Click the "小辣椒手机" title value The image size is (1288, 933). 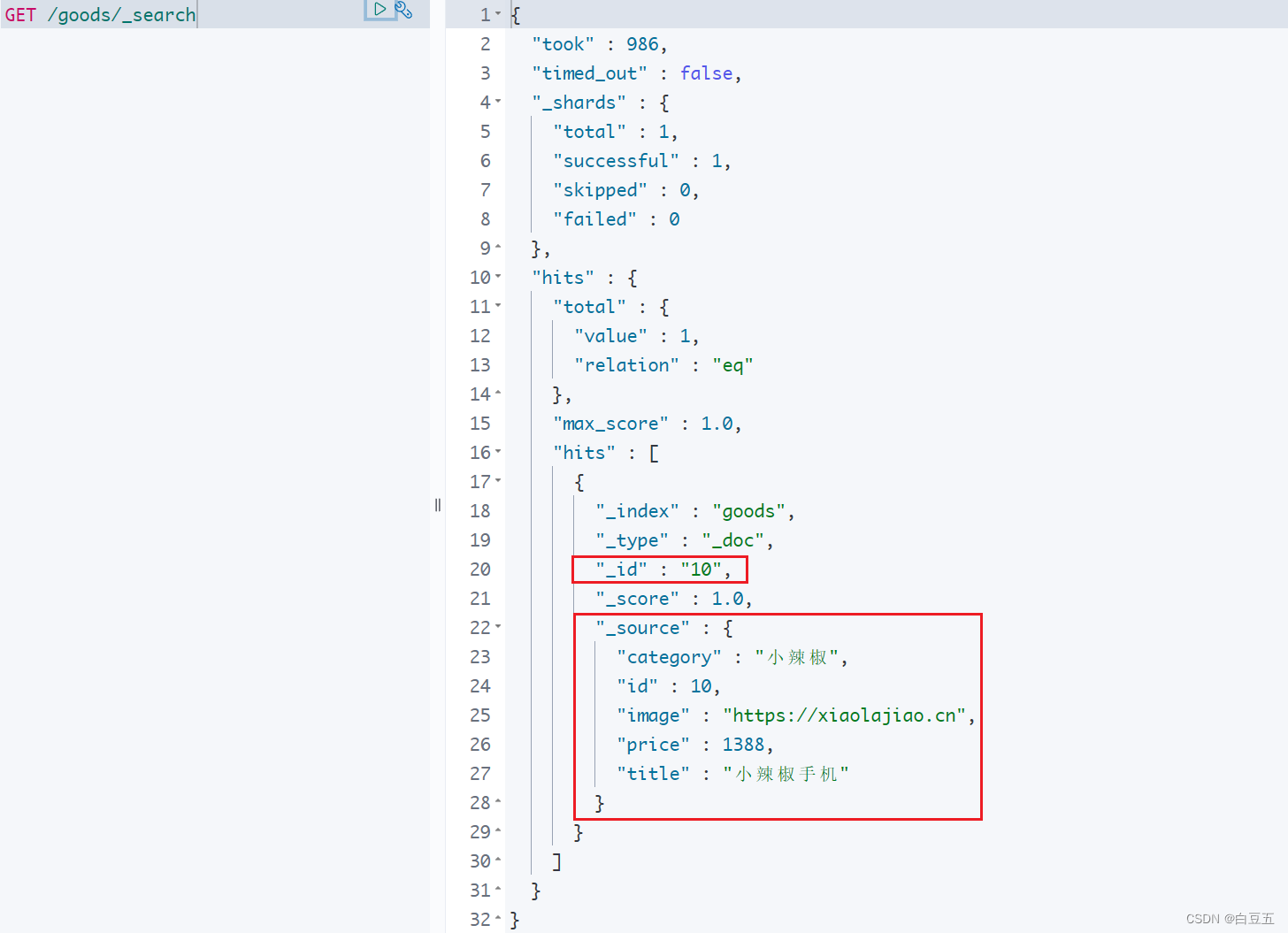[786, 774]
